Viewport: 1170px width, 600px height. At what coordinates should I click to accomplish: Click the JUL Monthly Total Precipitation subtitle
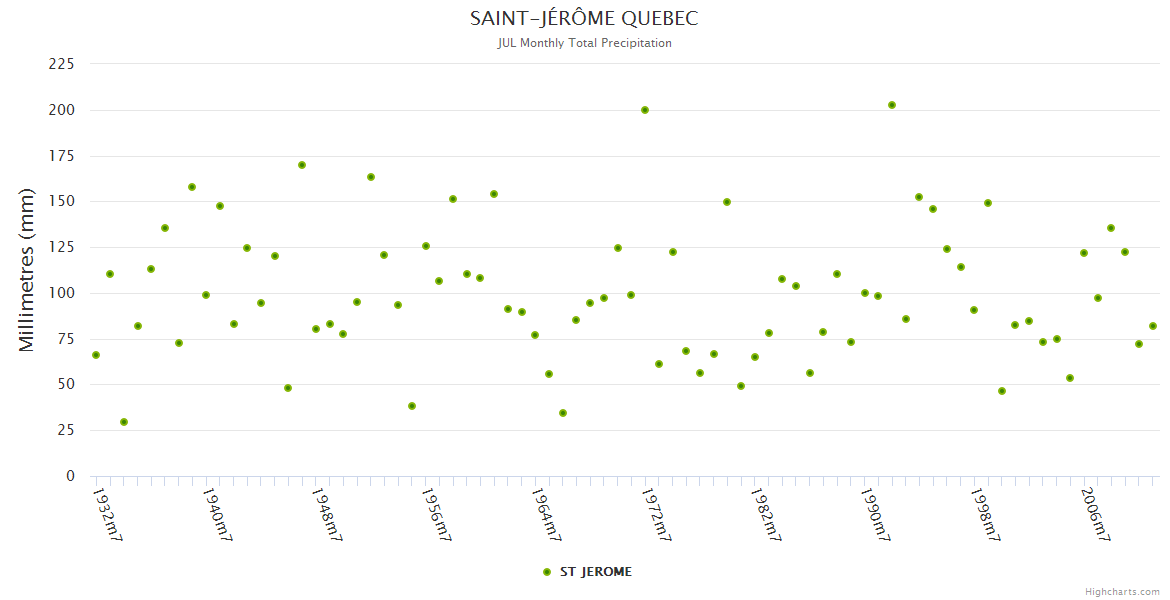[x=584, y=43]
